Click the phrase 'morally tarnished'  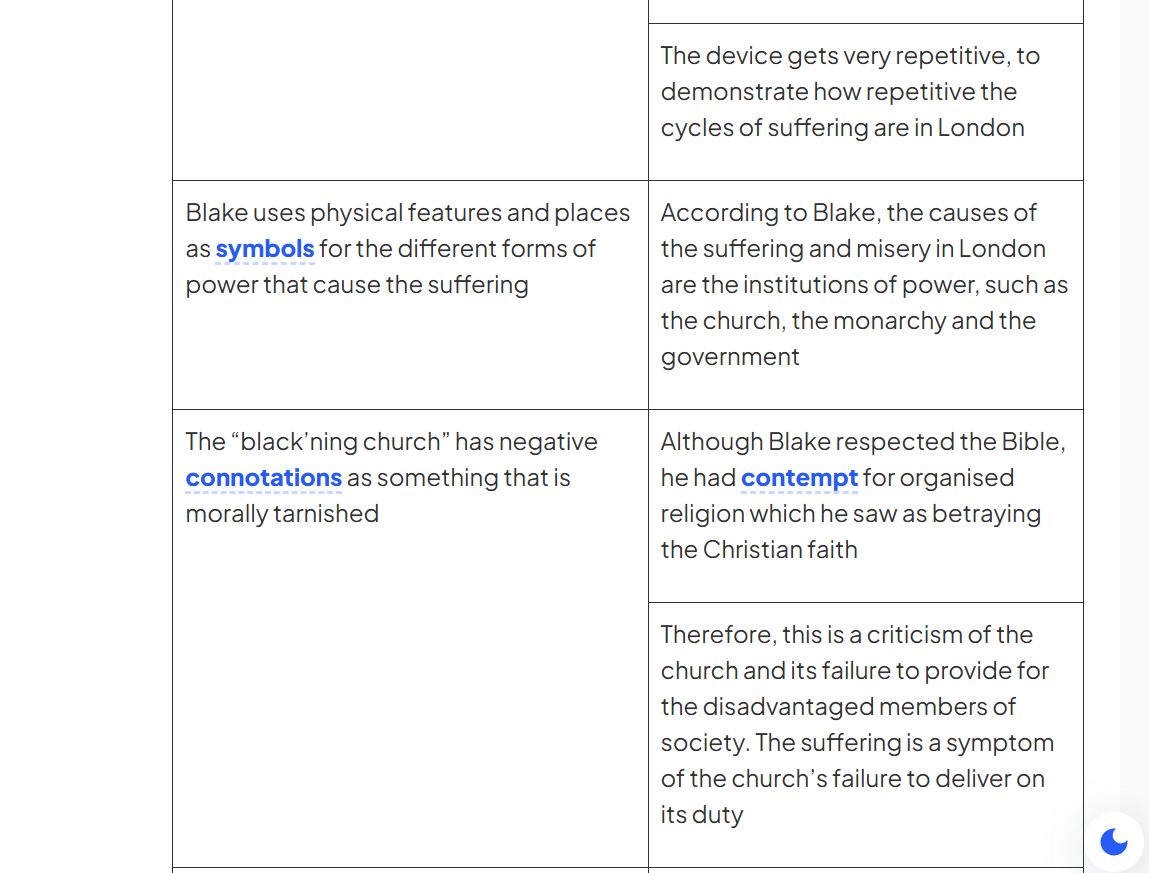point(282,514)
